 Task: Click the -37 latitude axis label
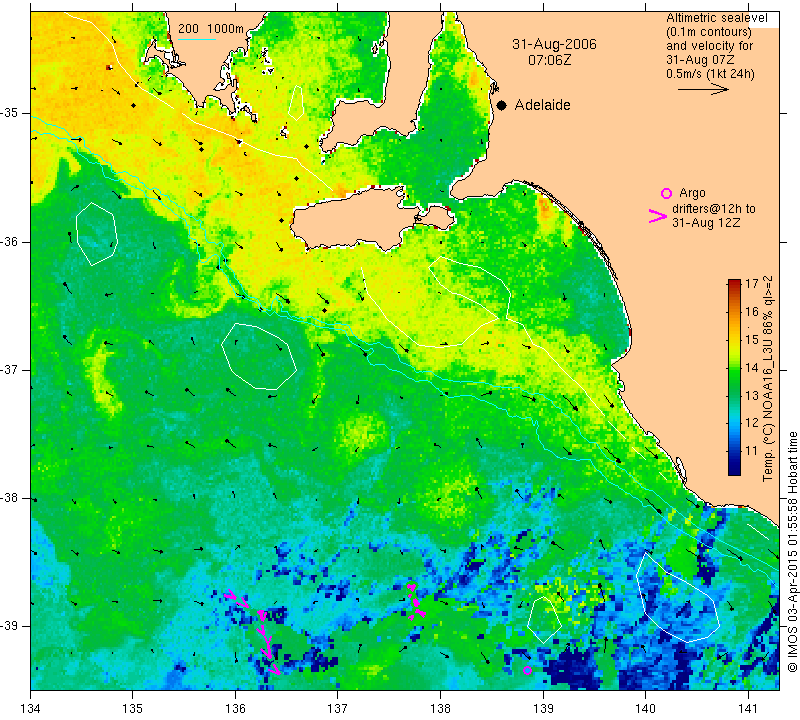[10, 370]
